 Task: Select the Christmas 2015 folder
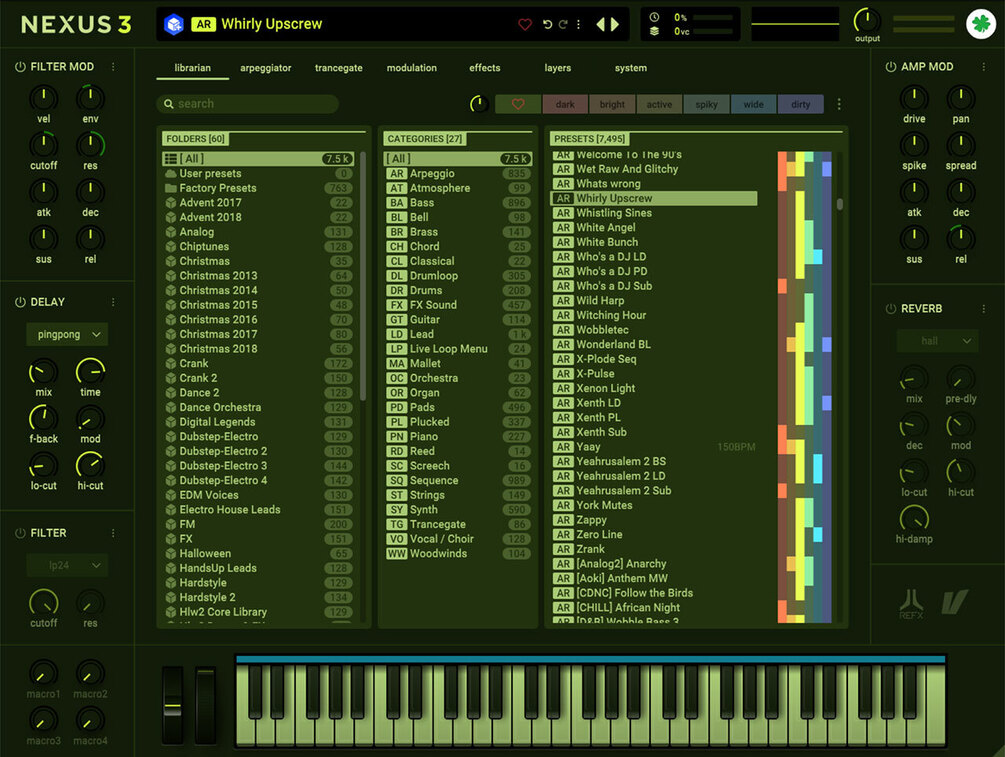pos(258,305)
